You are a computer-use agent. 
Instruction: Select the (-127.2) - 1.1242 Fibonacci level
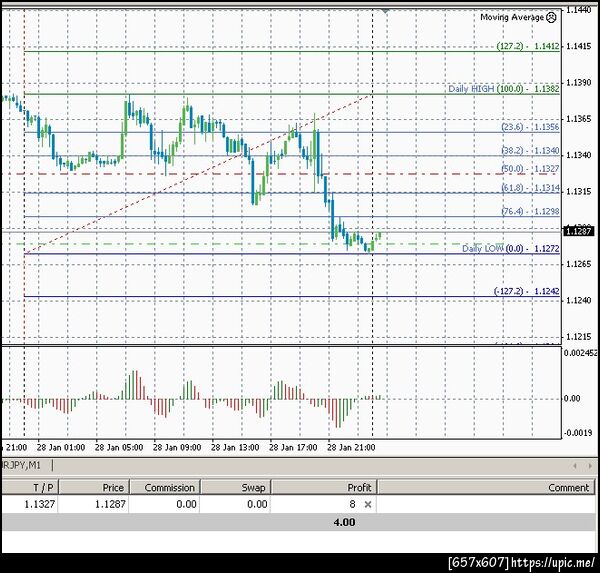click(527, 291)
